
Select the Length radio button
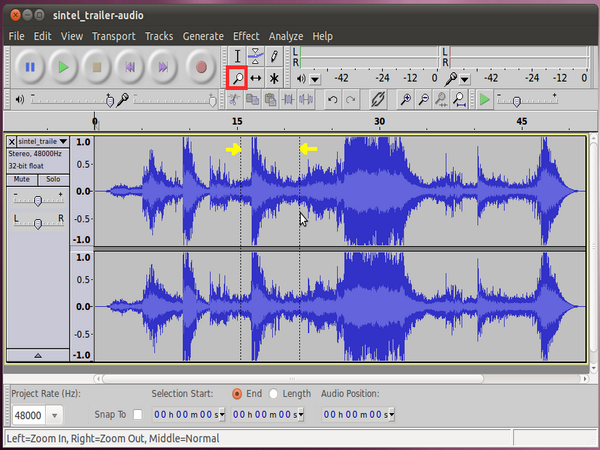pos(274,394)
